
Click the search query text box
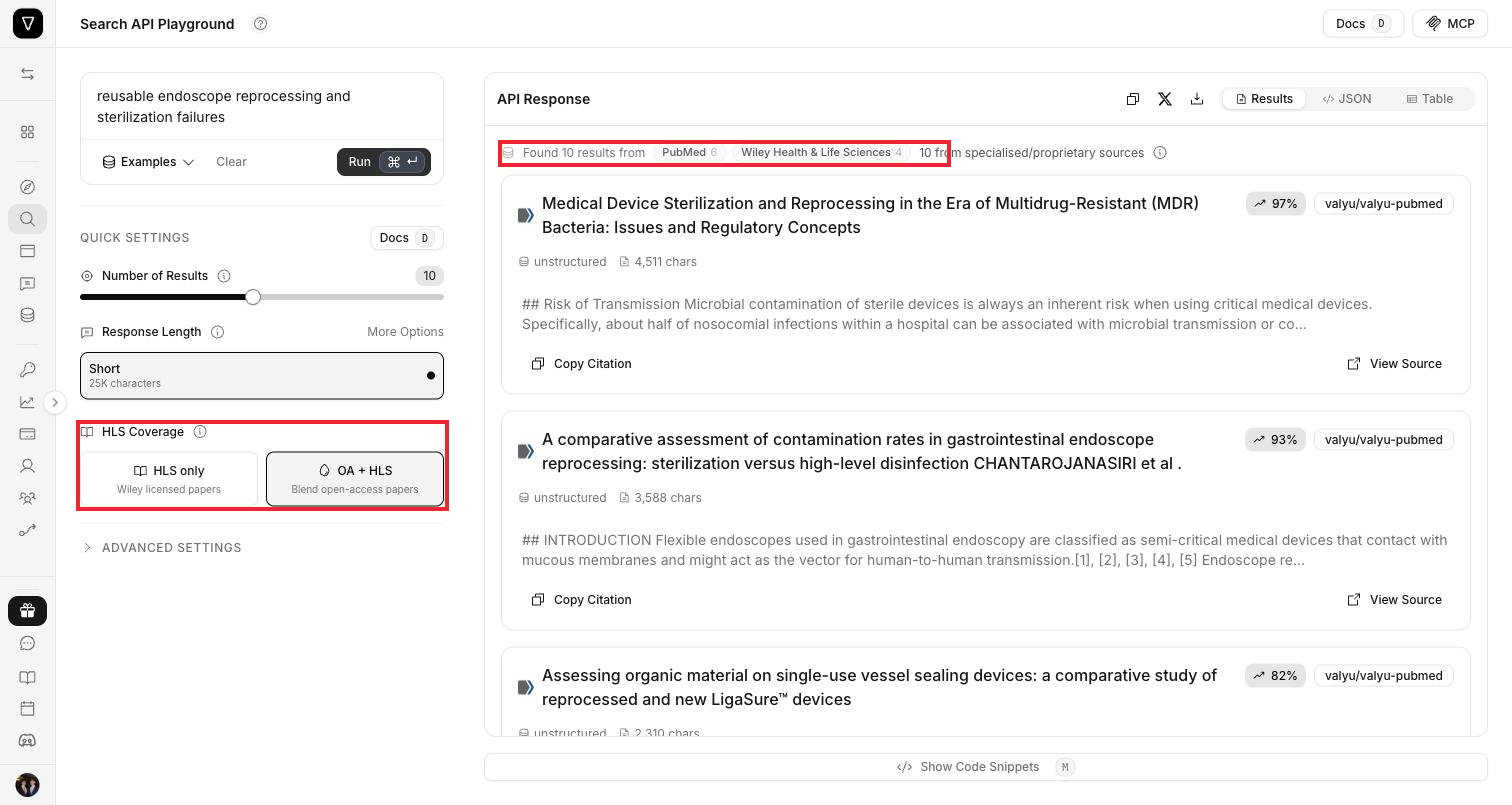(262, 107)
